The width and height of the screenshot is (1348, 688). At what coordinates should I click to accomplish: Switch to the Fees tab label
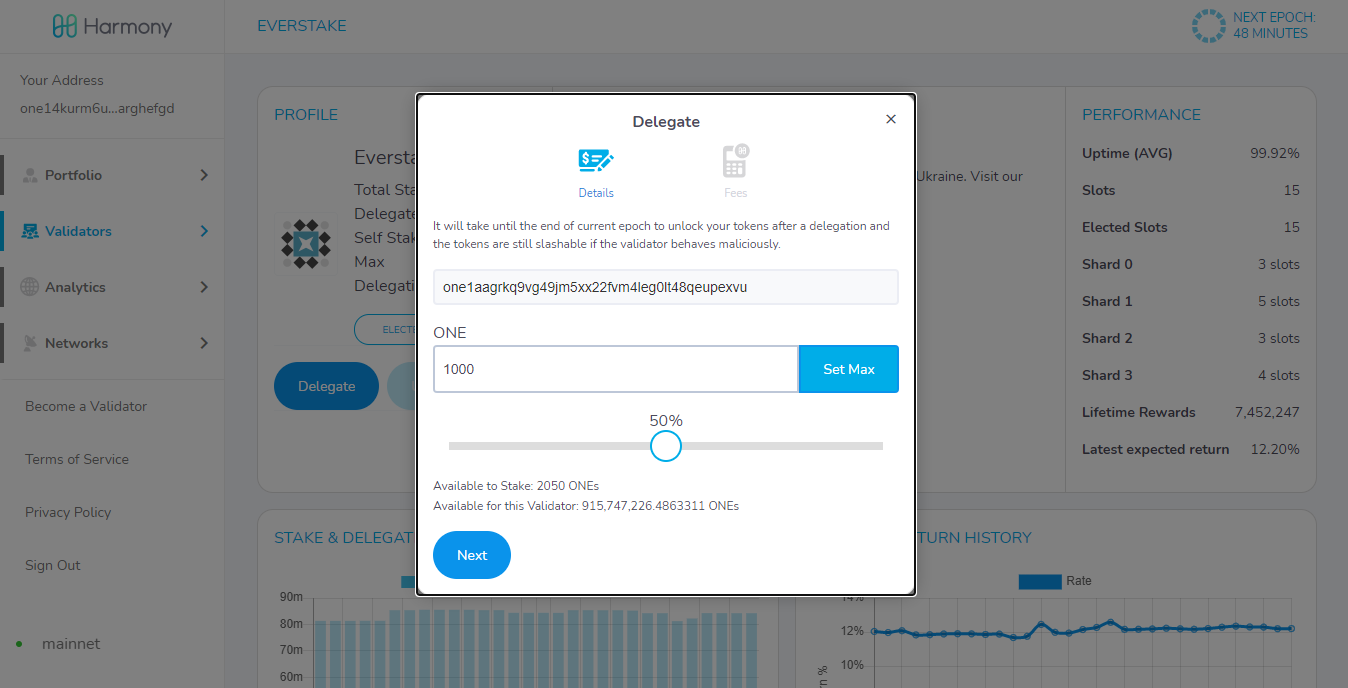pos(736,193)
